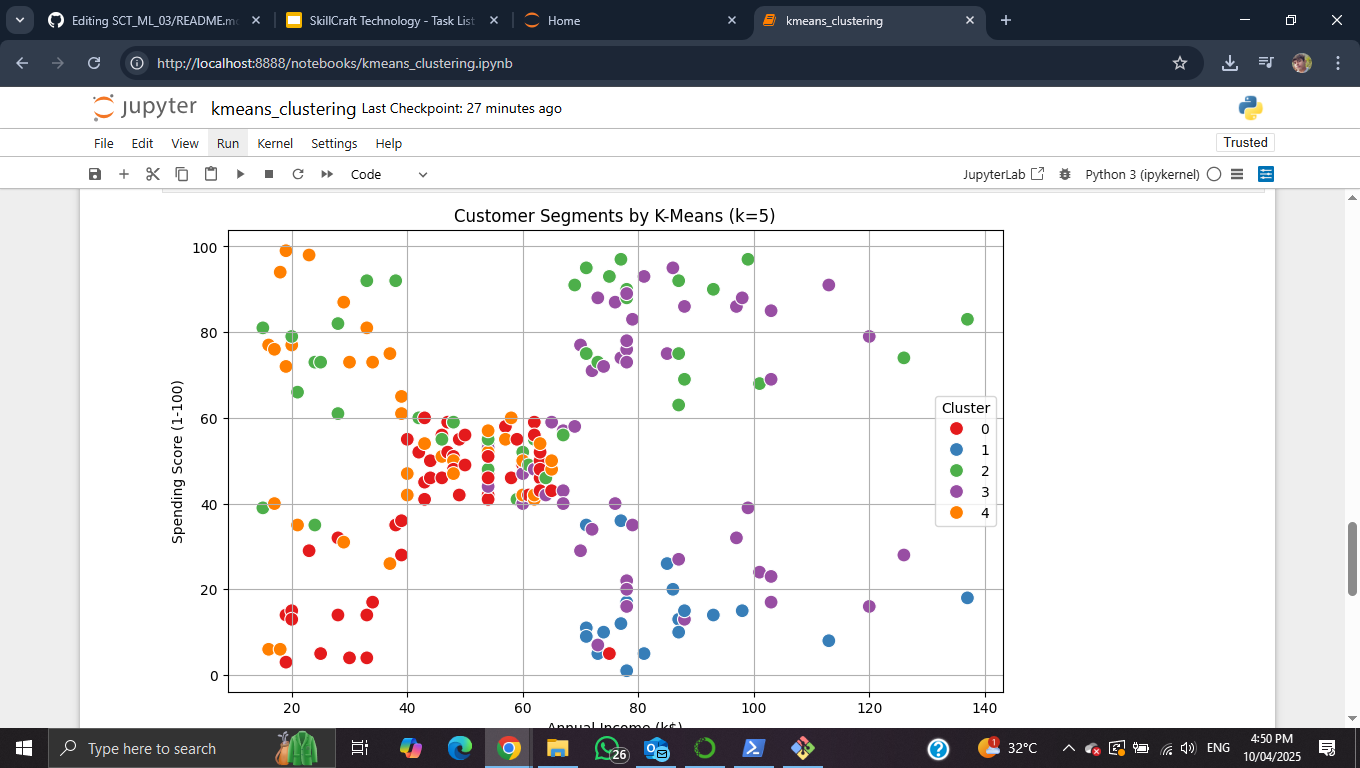Copy the selected cell
The height and width of the screenshot is (768, 1360).
tap(182, 174)
